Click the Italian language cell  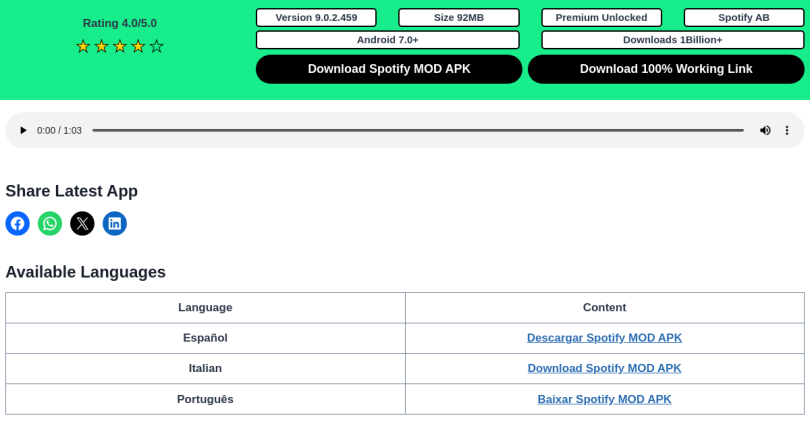(x=206, y=369)
